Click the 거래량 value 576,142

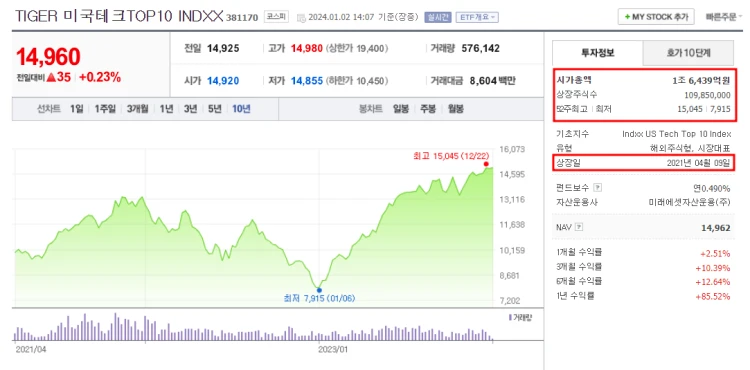tap(480, 48)
